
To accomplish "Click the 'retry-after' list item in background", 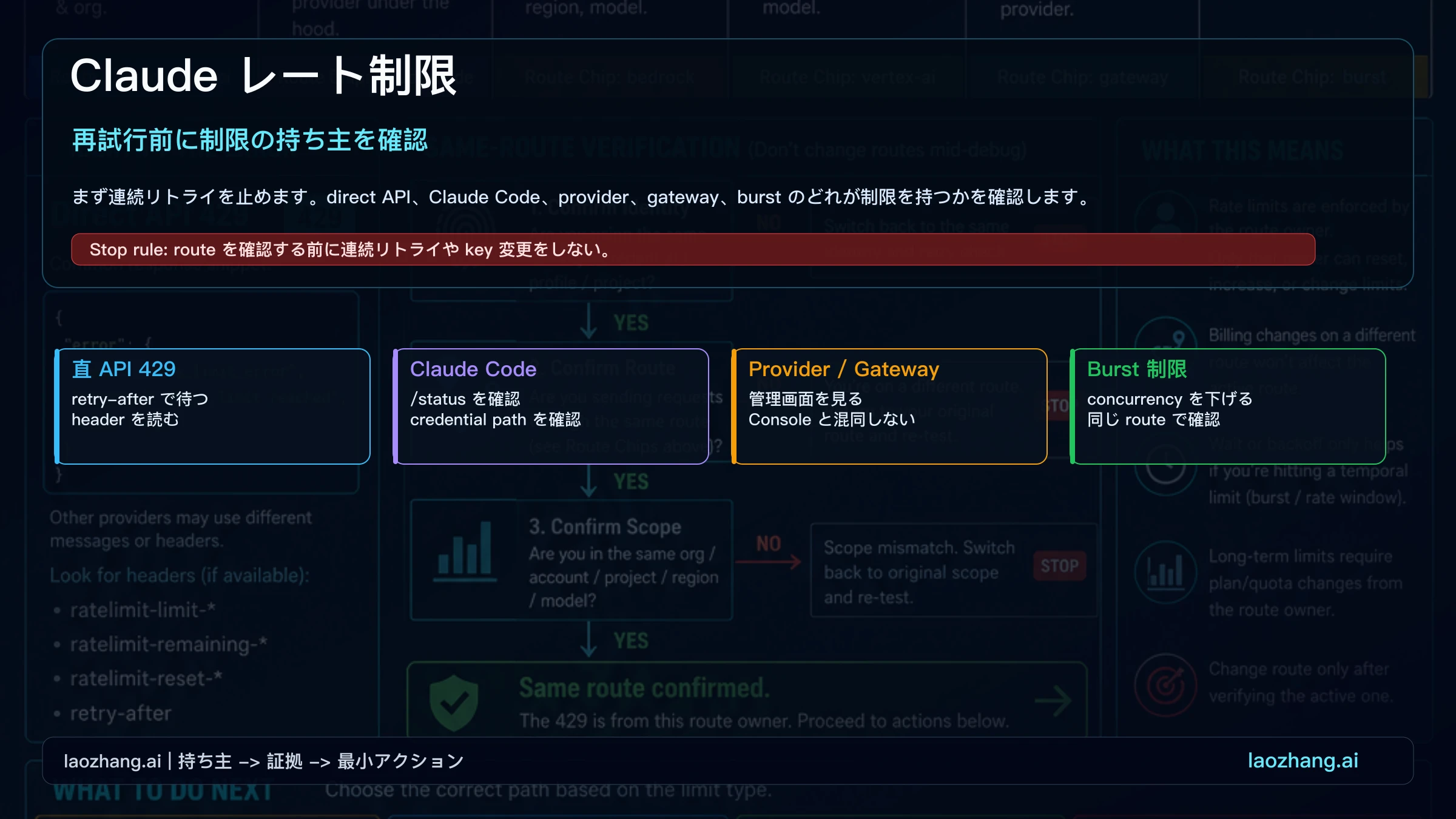I will (120, 713).
